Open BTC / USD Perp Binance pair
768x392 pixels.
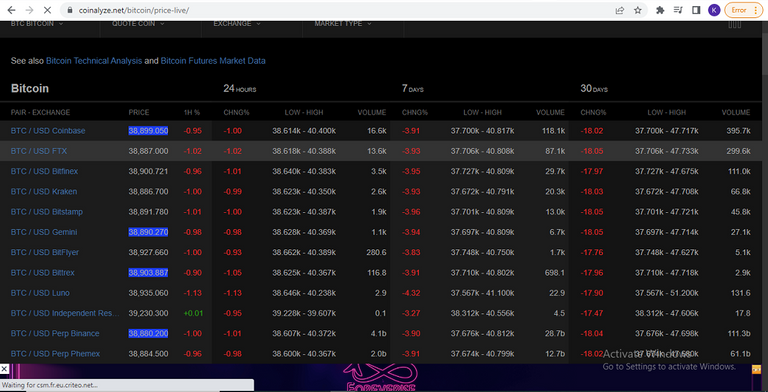coord(55,333)
